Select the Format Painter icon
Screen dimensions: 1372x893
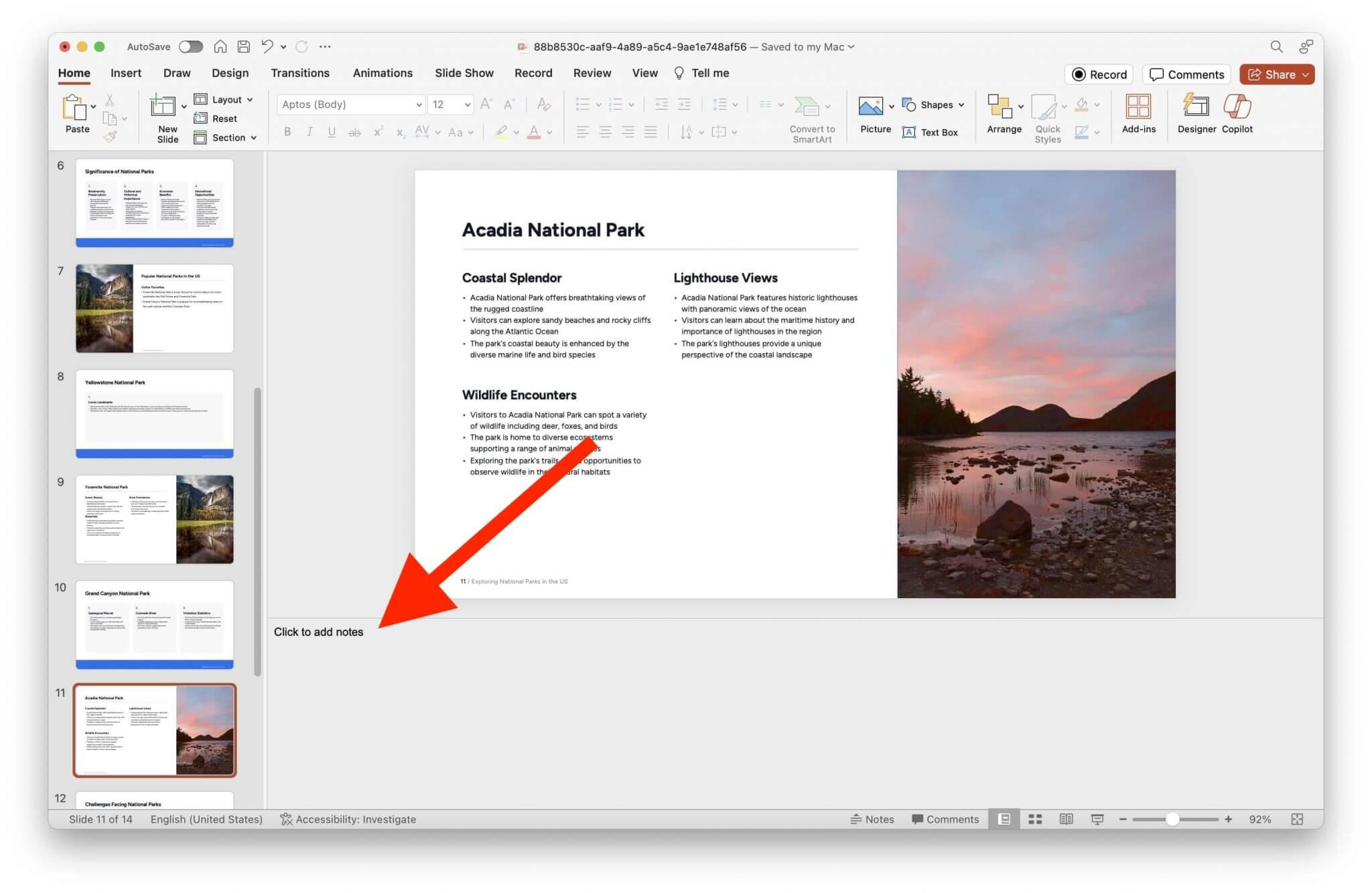click(x=111, y=136)
